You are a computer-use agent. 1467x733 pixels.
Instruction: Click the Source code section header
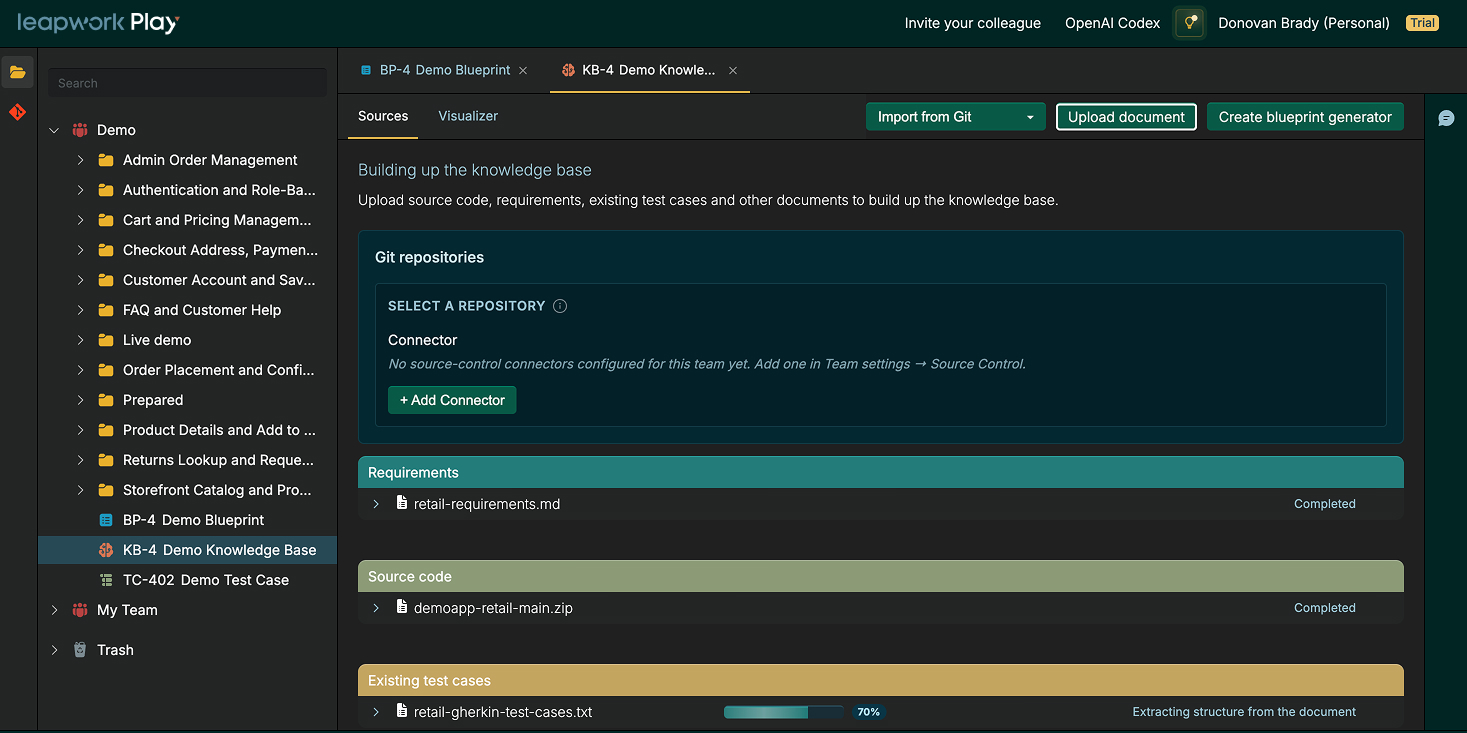coord(880,576)
